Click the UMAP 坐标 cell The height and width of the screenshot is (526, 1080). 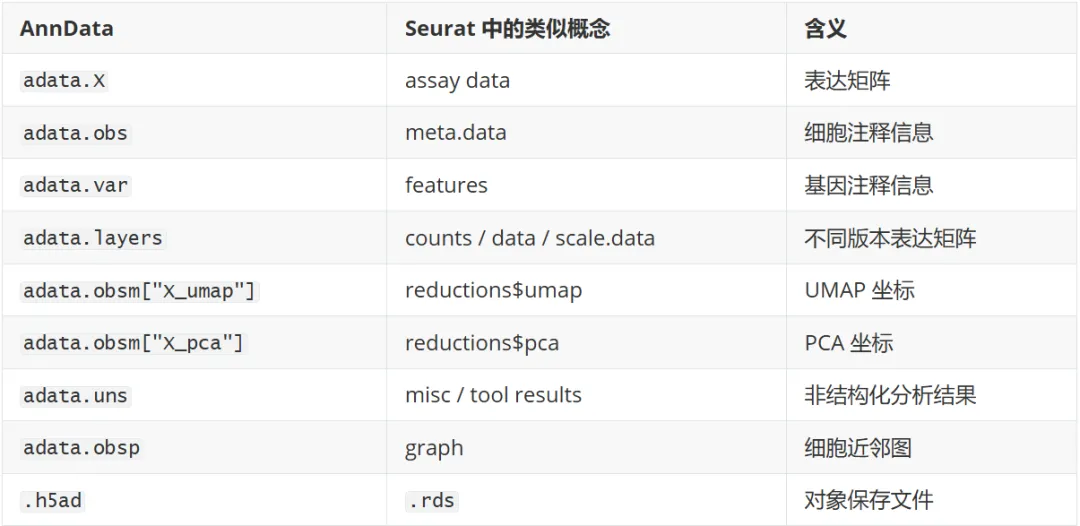coord(859,290)
